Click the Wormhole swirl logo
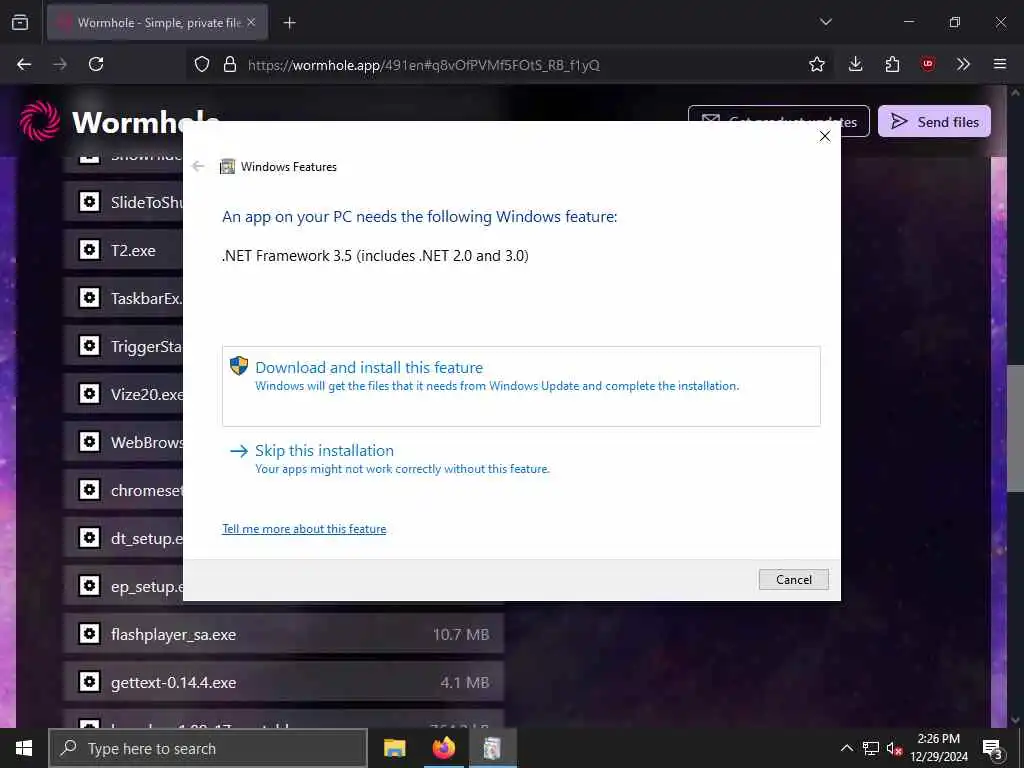Screen dimensions: 1024x768 tap(40, 121)
